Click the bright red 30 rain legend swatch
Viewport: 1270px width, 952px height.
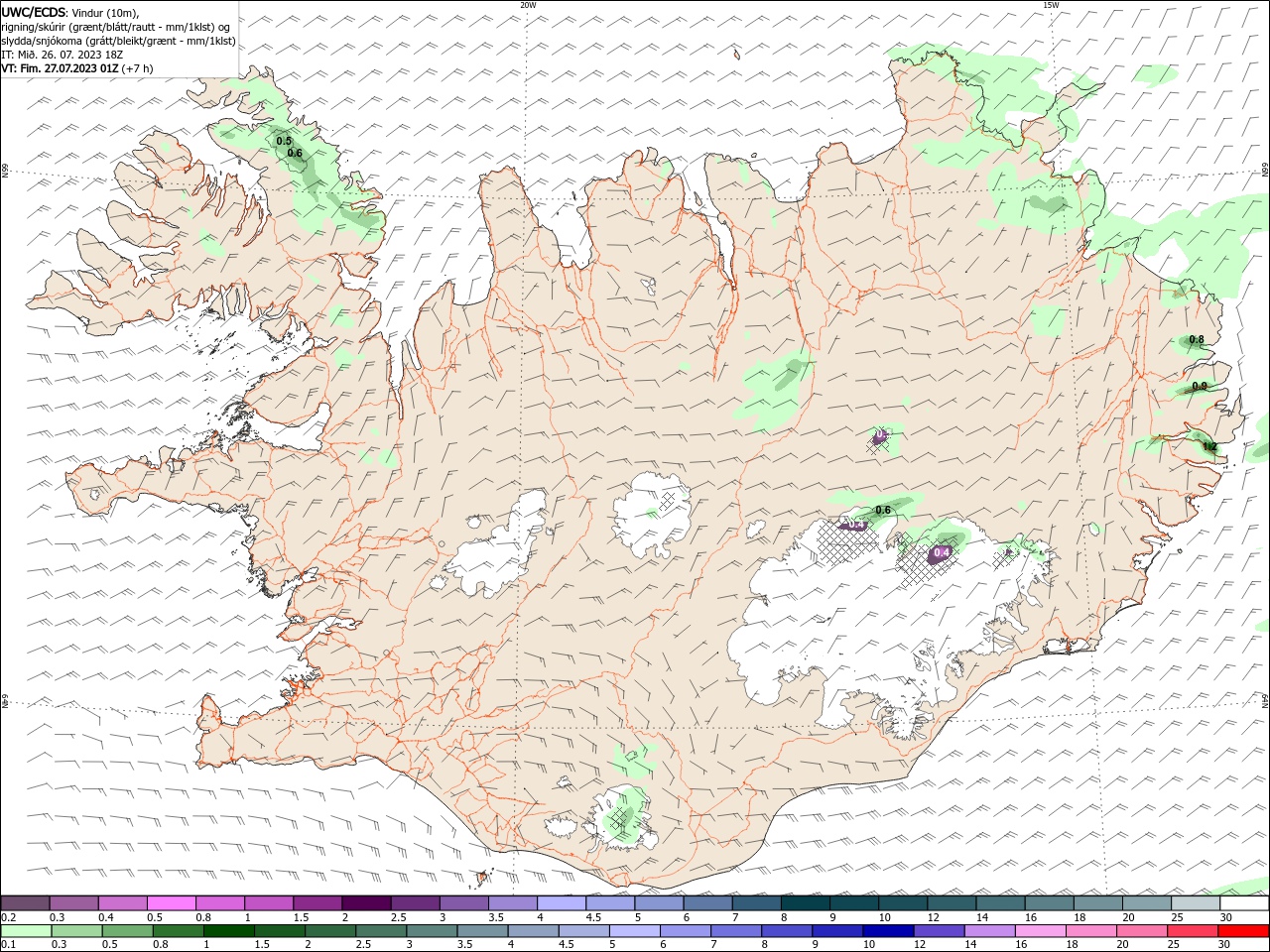[x=1243, y=931]
